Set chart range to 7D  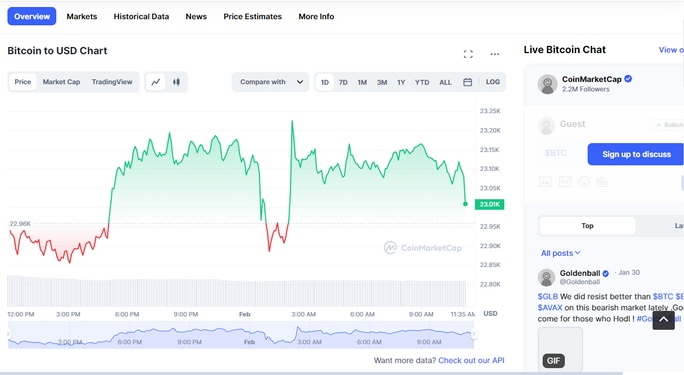coord(343,82)
